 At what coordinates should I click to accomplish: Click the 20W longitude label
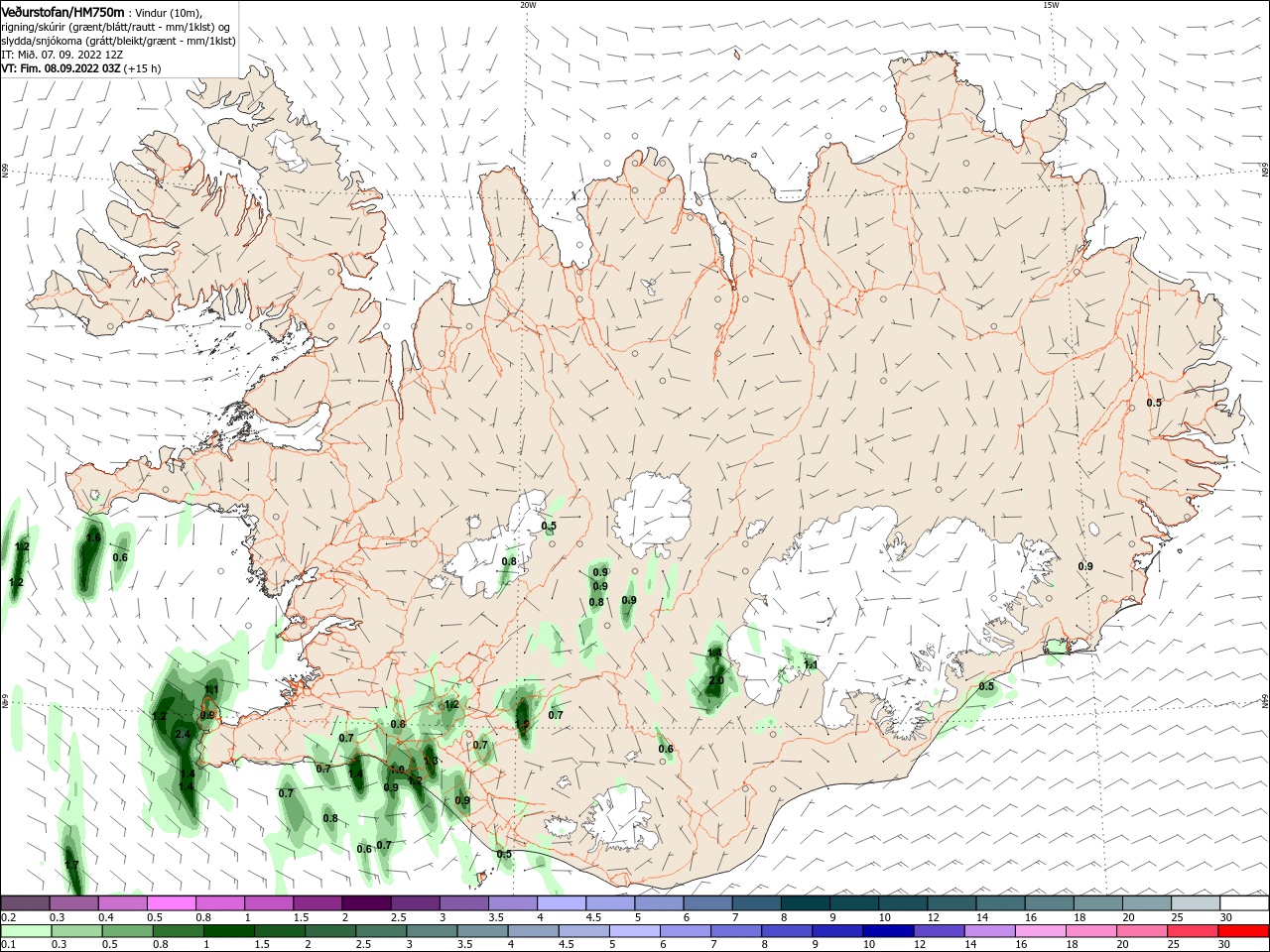click(528, 5)
